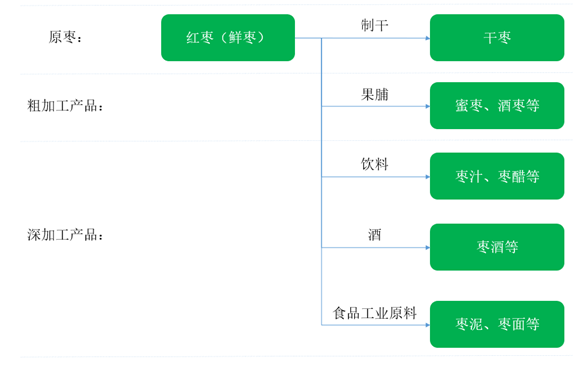Click the 酒 arrow label
The width and height of the screenshot is (578, 366).
click(375, 234)
